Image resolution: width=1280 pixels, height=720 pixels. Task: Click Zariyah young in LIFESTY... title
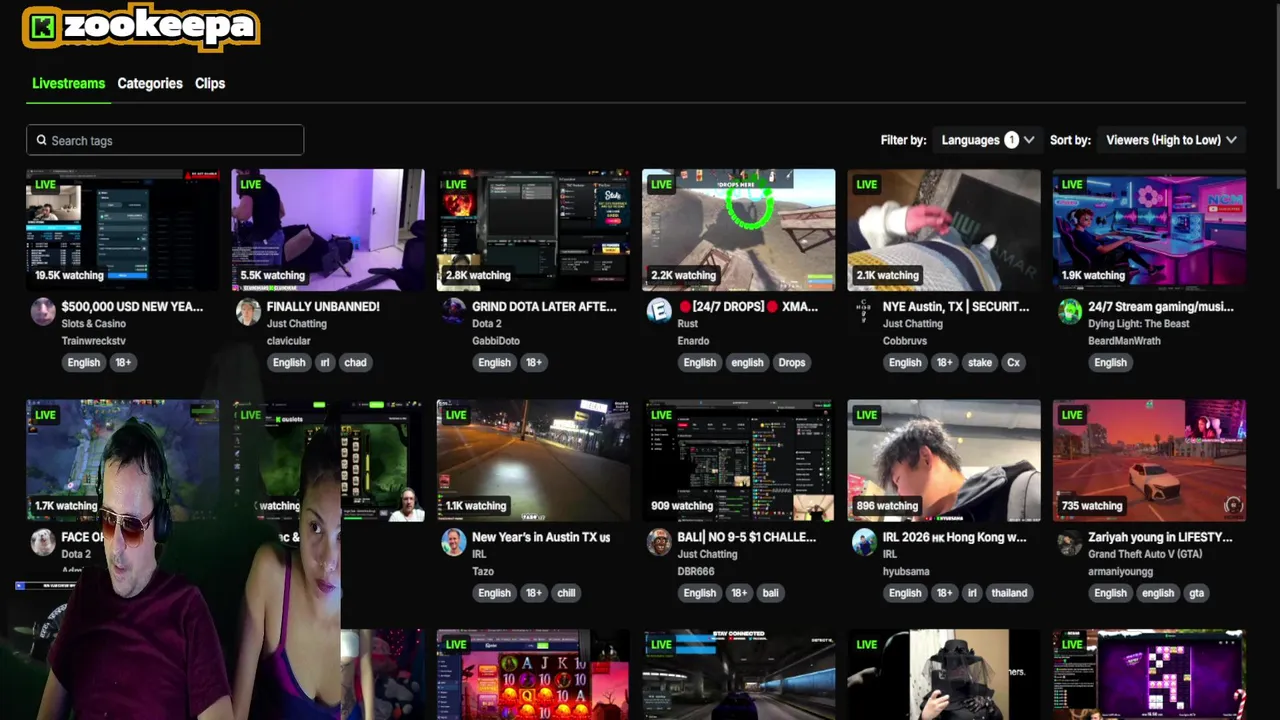coord(1160,537)
